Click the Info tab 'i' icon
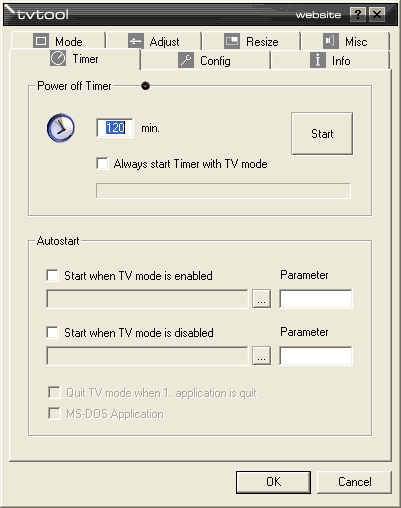 tap(318, 60)
